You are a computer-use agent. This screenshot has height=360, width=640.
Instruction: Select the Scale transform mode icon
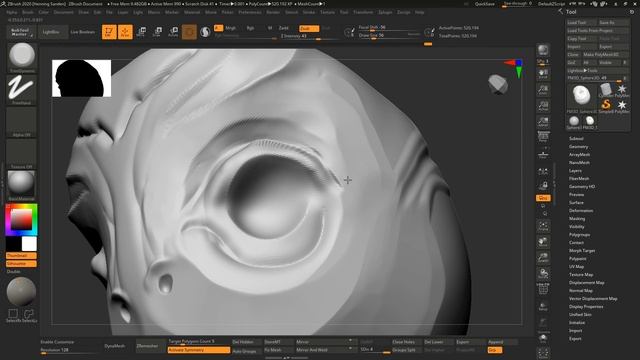coord(157,31)
